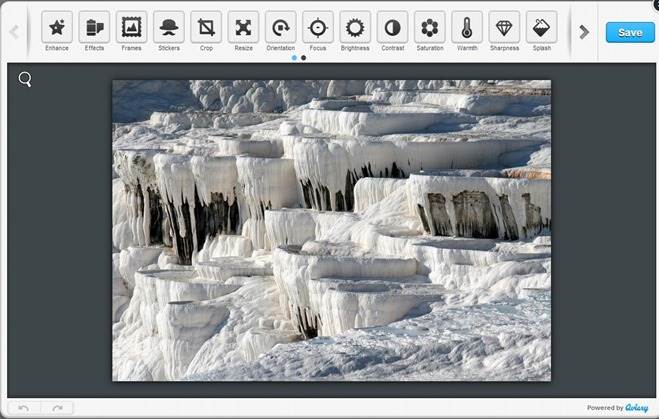Viewport: 659px width, 419px height.
Task: Open the Resize tool
Action: click(243, 28)
